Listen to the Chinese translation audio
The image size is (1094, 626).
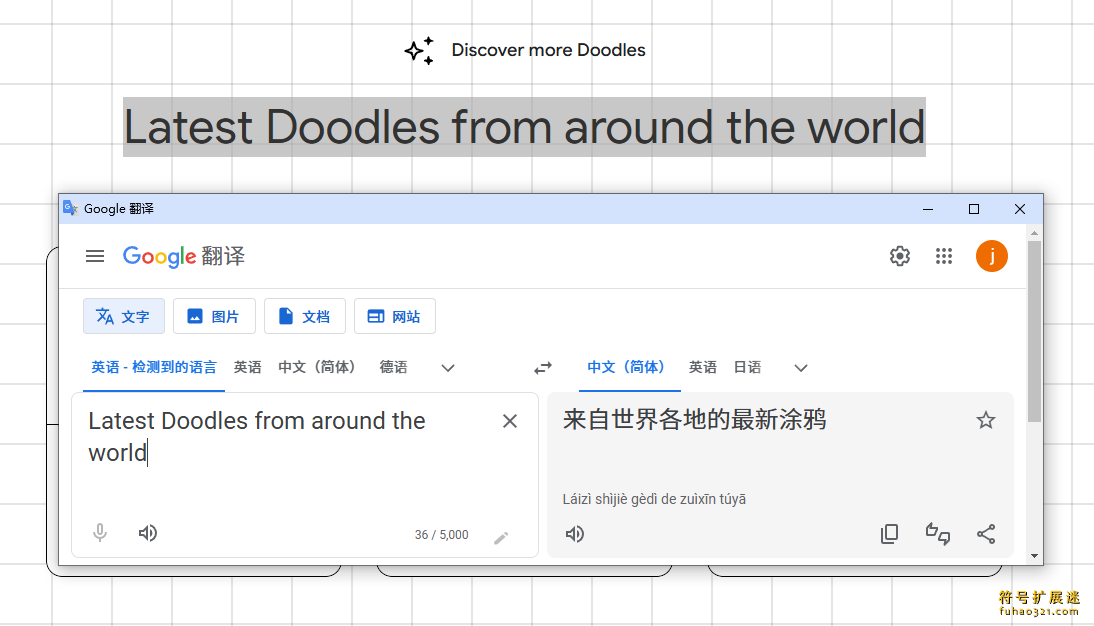(574, 534)
